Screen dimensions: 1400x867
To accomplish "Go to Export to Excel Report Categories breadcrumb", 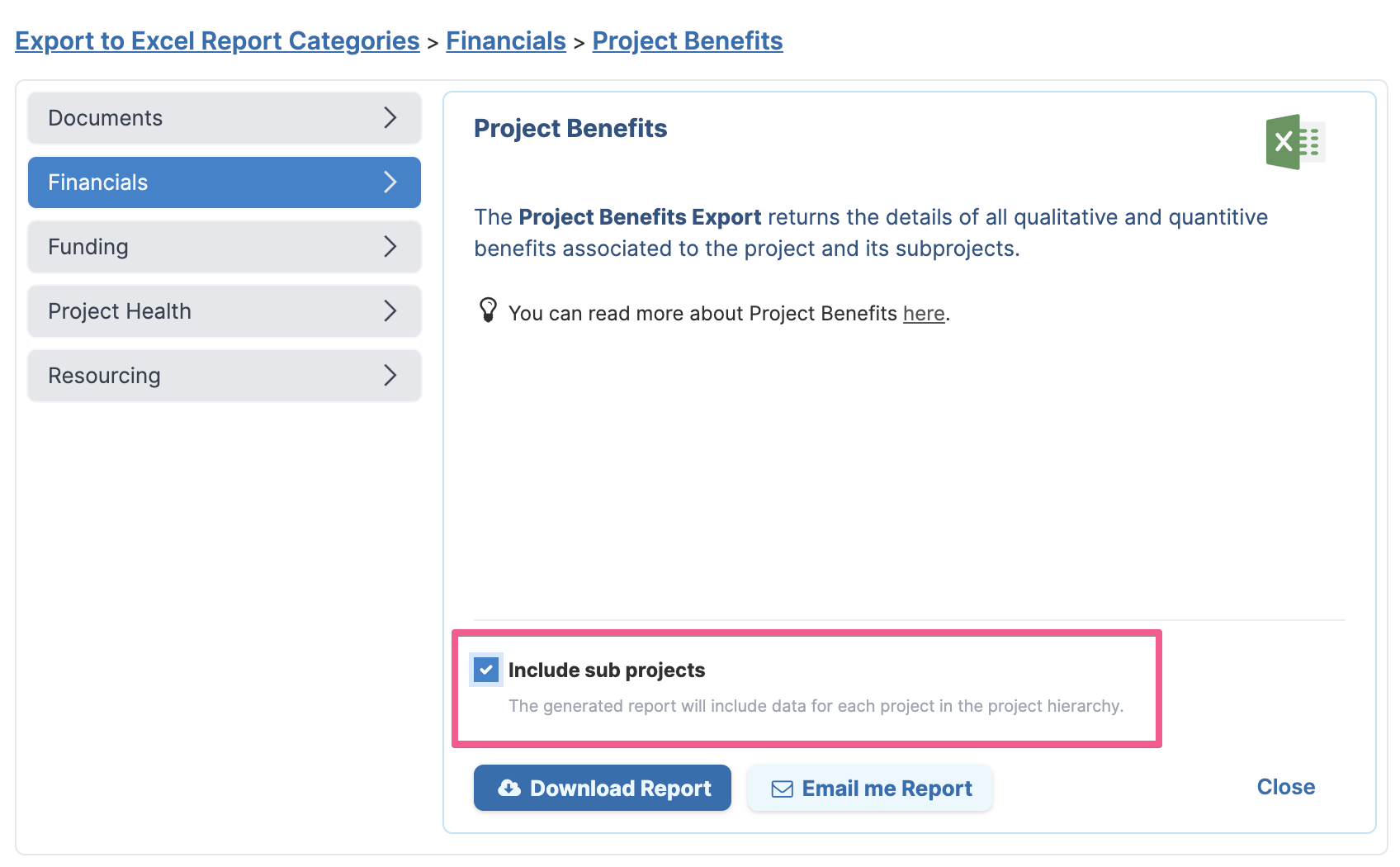I will (x=217, y=40).
